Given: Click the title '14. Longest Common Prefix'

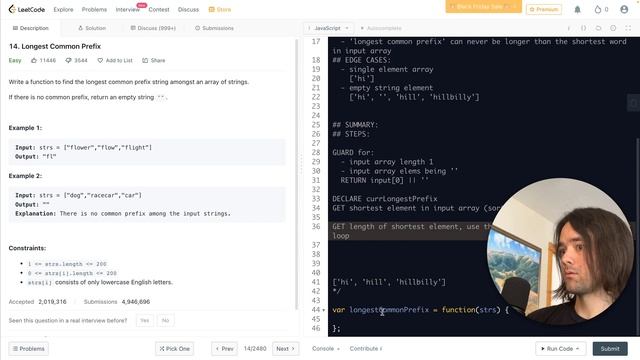Looking at the screenshot, I should 55,46.
